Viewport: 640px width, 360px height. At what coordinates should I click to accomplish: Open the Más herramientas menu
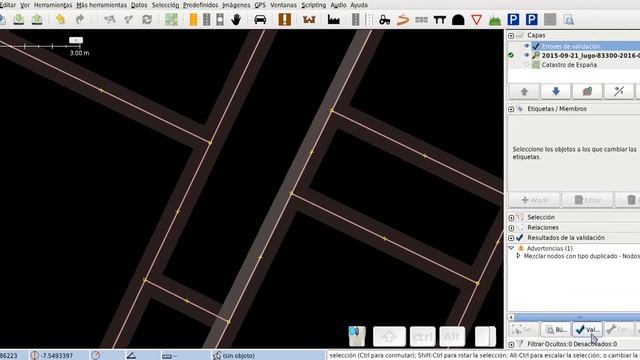[101, 5]
